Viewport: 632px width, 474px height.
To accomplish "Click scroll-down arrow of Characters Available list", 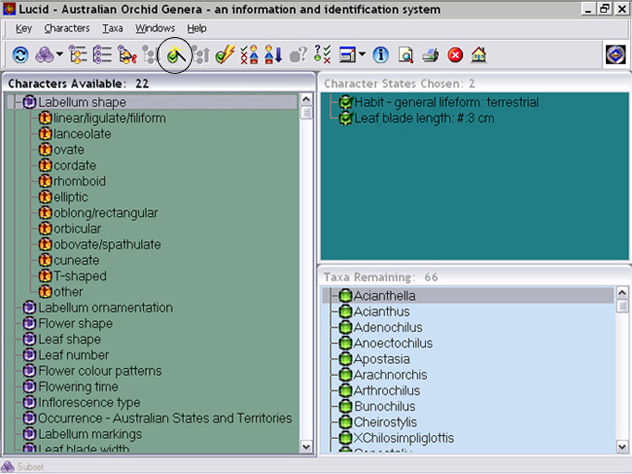I will tap(306, 446).
